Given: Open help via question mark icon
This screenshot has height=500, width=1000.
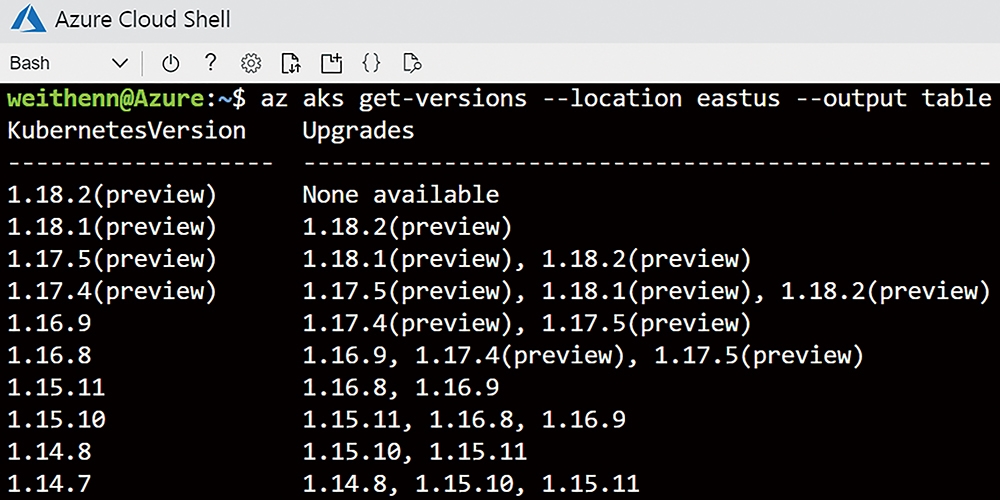Looking at the screenshot, I should pos(210,62).
